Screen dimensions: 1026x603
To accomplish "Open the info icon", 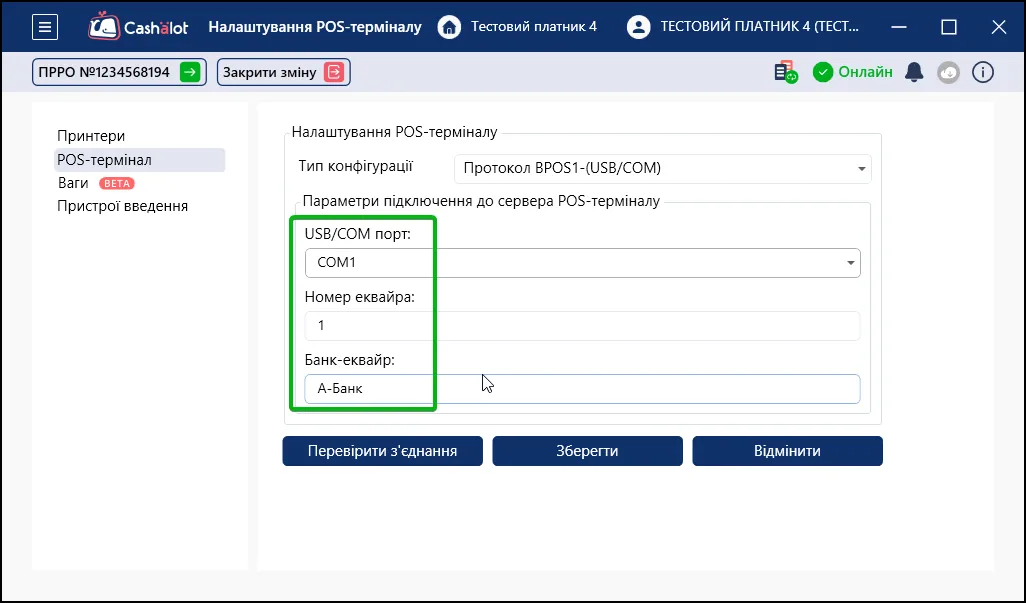I will pos(983,72).
